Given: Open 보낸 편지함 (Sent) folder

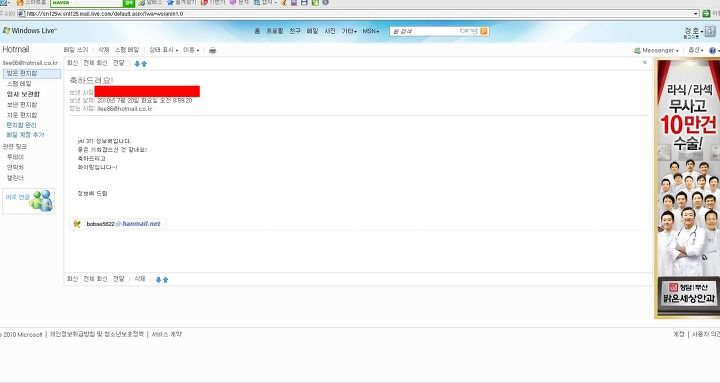Looking at the screenshot, I should (22, 105).
